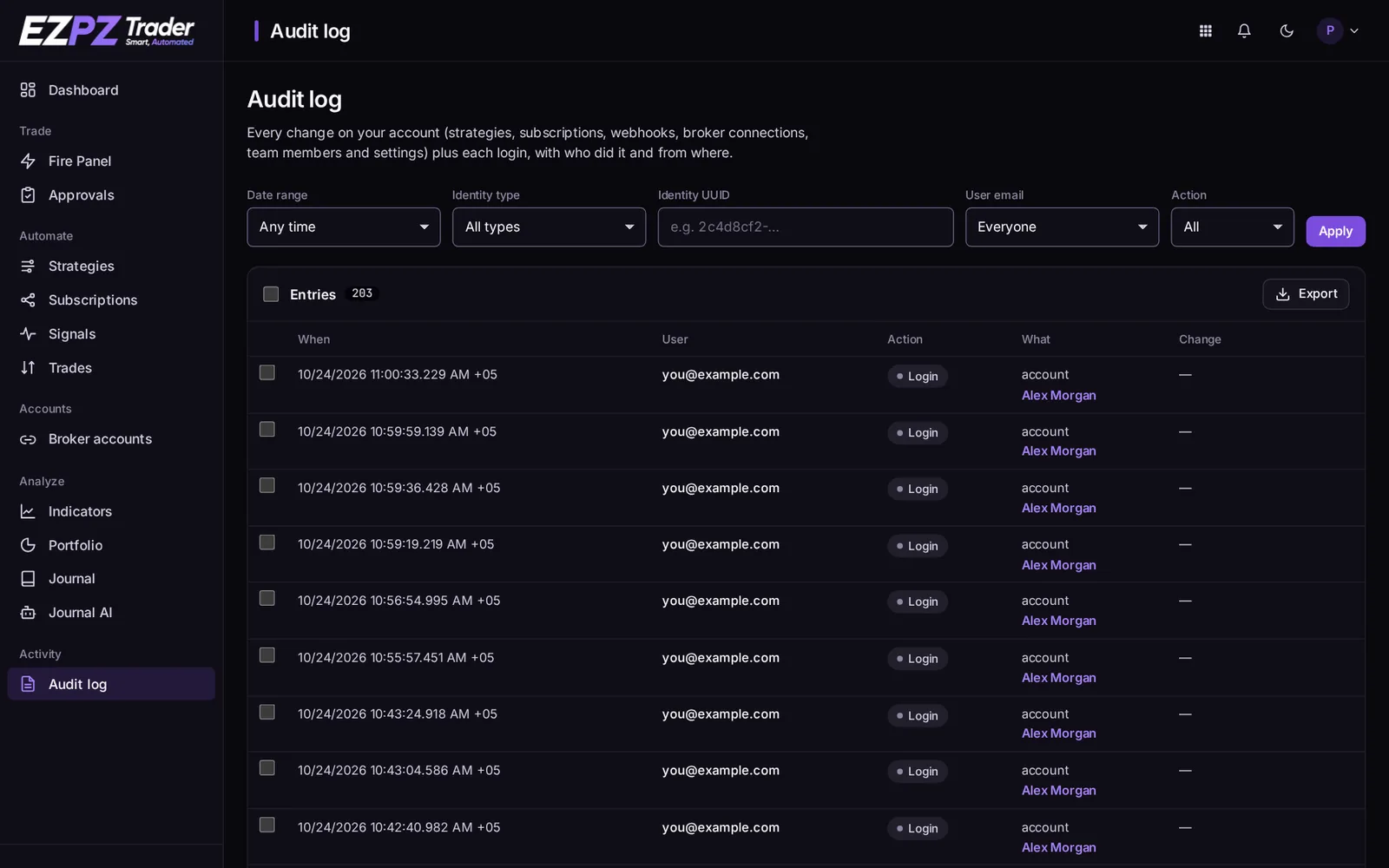Click the Journal book icon

click(x=28, y=579)
